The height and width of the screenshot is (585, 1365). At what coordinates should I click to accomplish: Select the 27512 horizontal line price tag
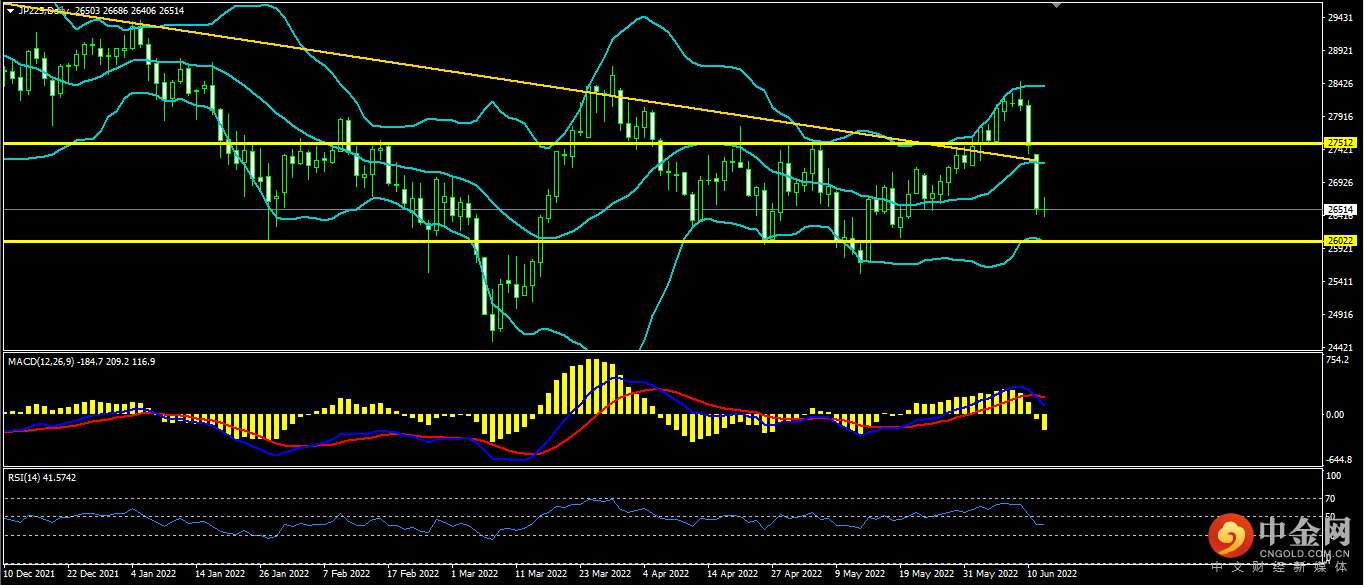[1339, 143]
